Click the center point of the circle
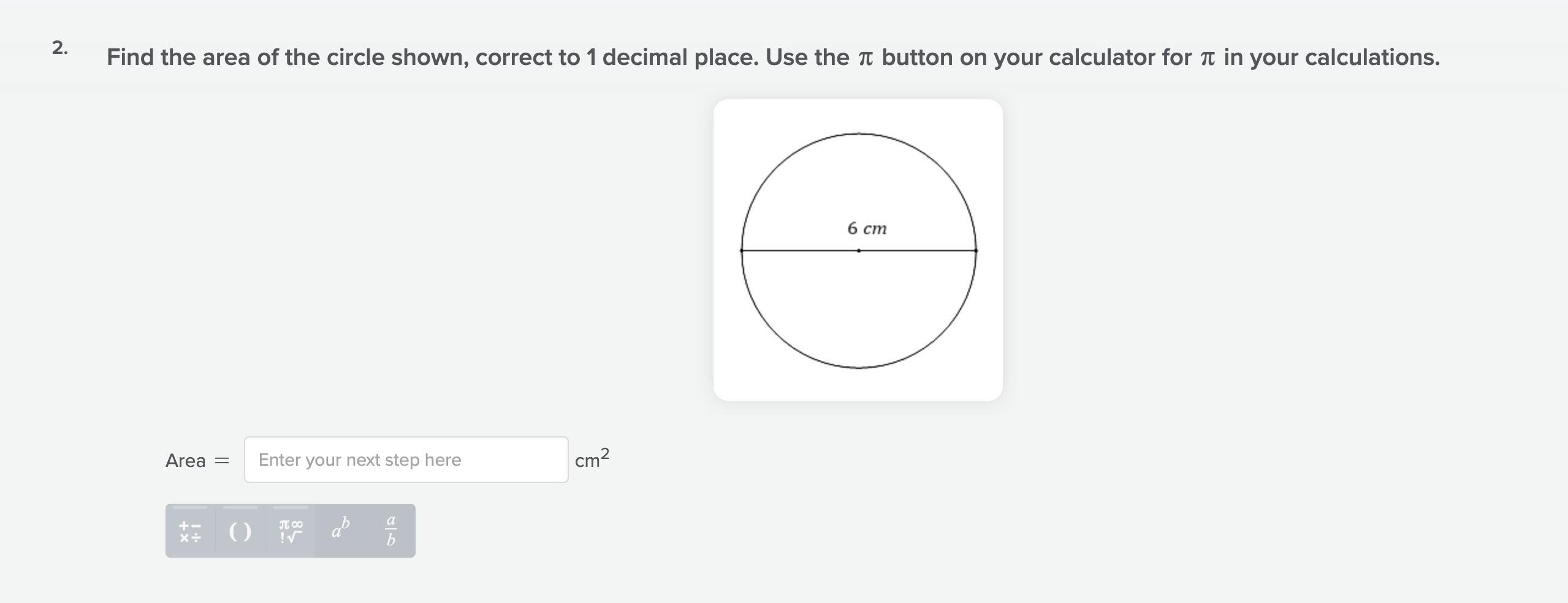Viewport: 1568px width, 603px height. click(859, 251)
